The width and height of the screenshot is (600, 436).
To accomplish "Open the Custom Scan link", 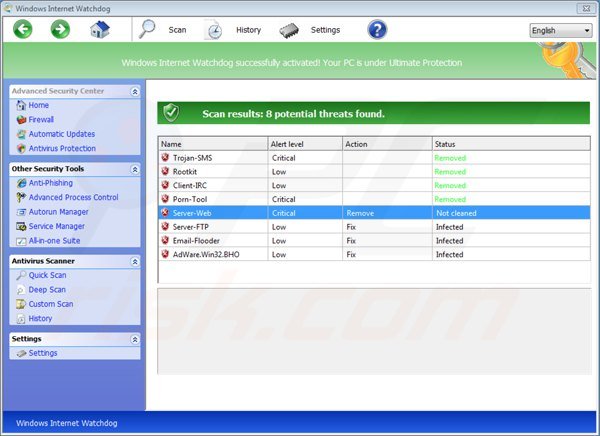I will [51, 304].
